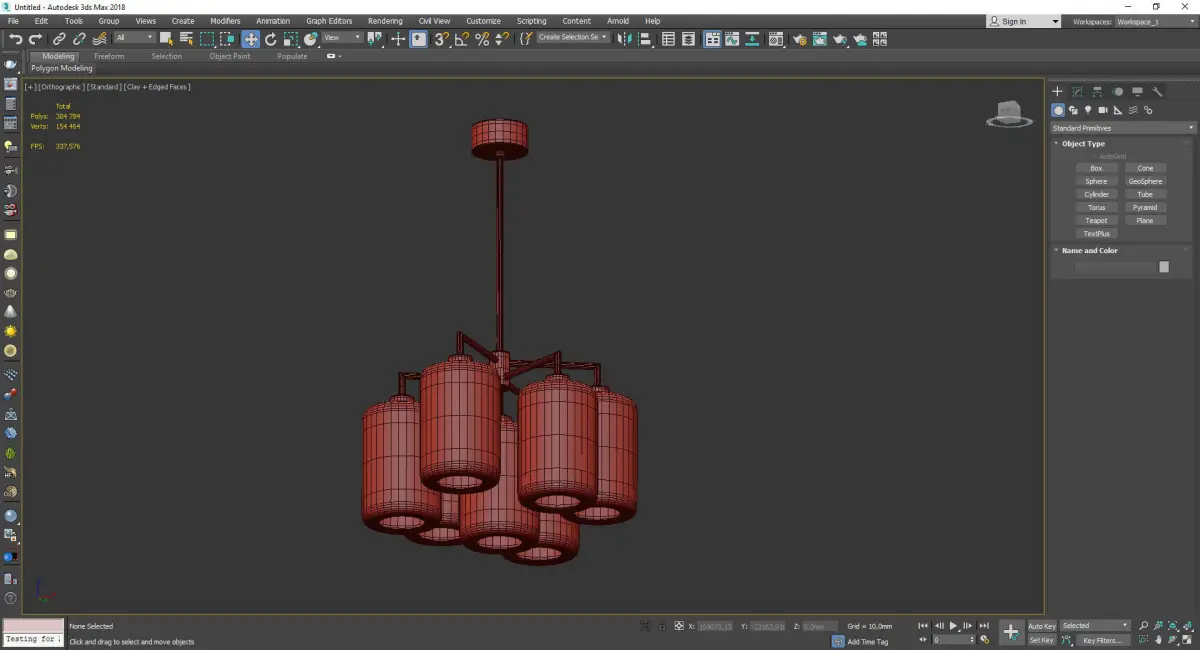Switch to the Motion command panel

tap(1117, 91)
